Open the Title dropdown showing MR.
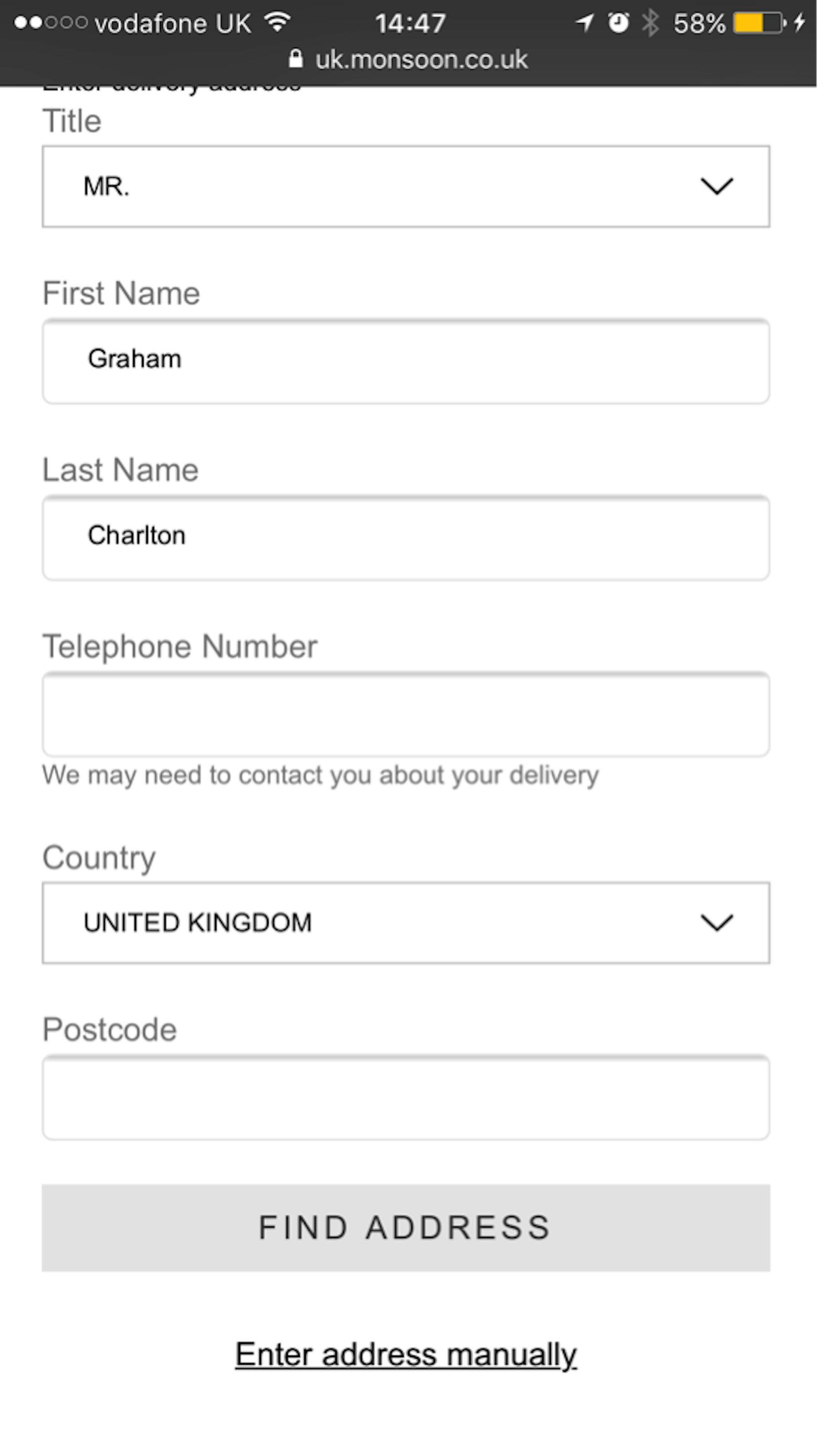The height and width of the screenshot is (1456, 818). tap(406, 186)
